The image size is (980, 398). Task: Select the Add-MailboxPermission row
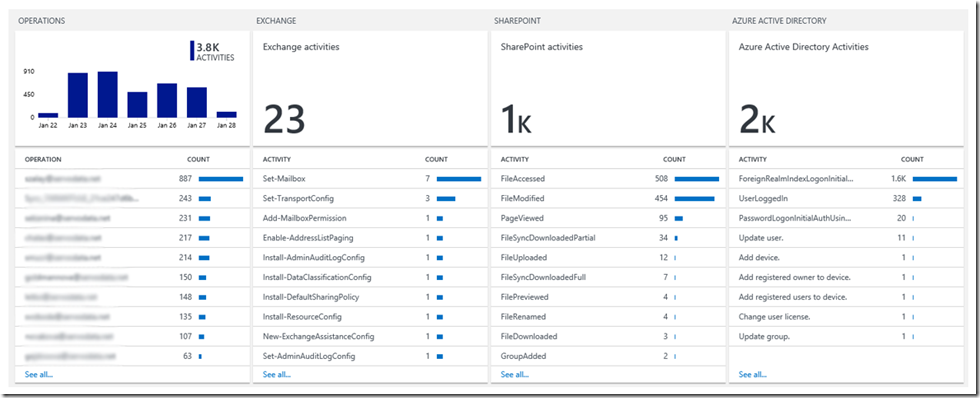370,218
